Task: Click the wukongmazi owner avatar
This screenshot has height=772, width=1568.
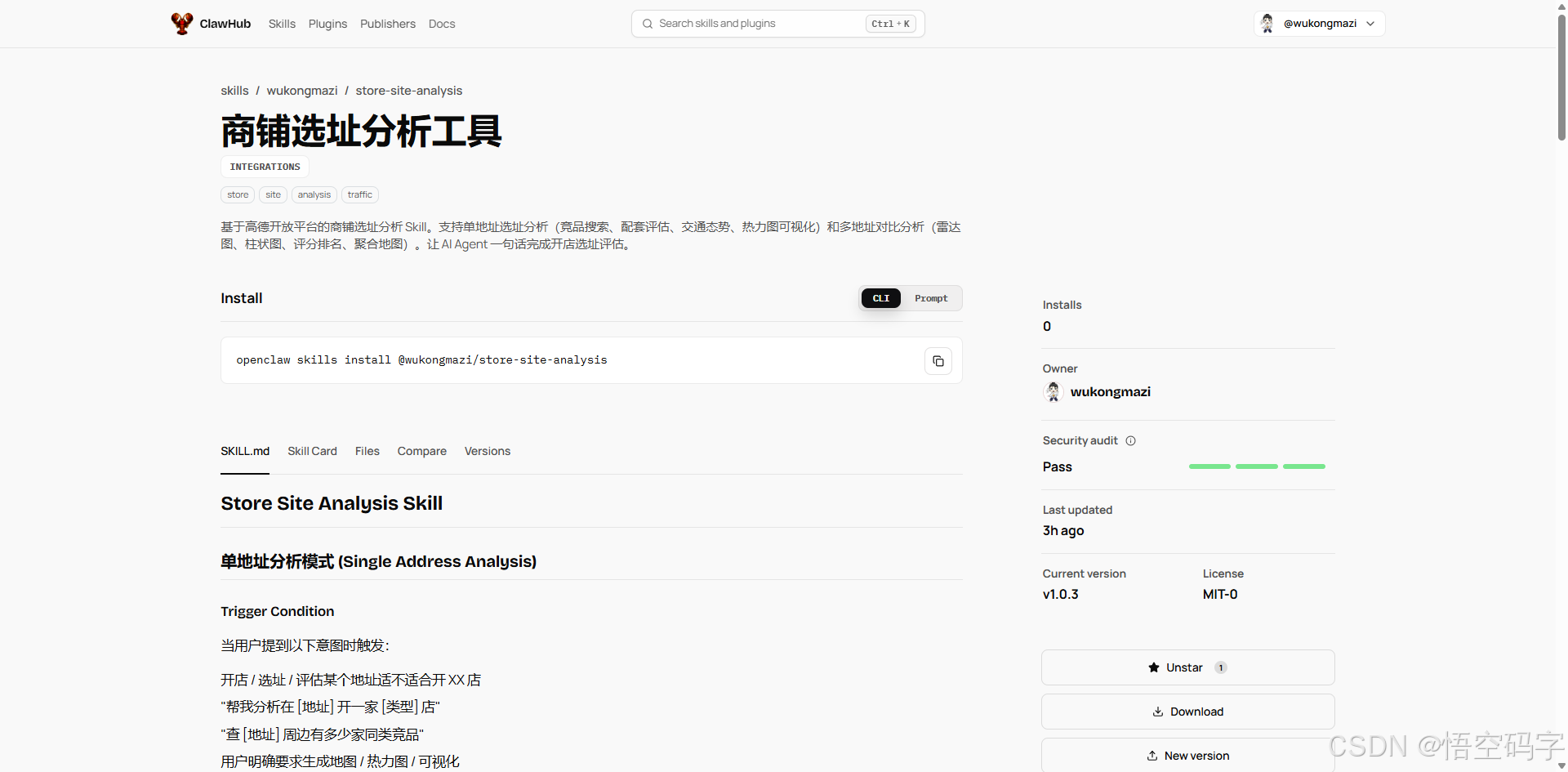Action: tap(1053, 392)
